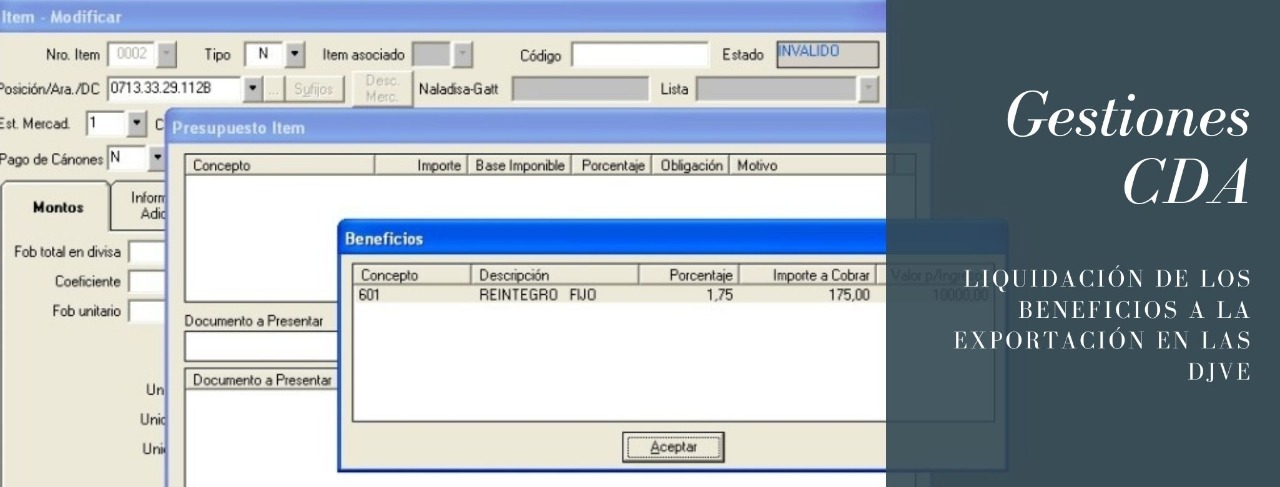Open the Est. Mercad. dropdown arrow
1280x487 pixels.
click(x=138, y=124)
